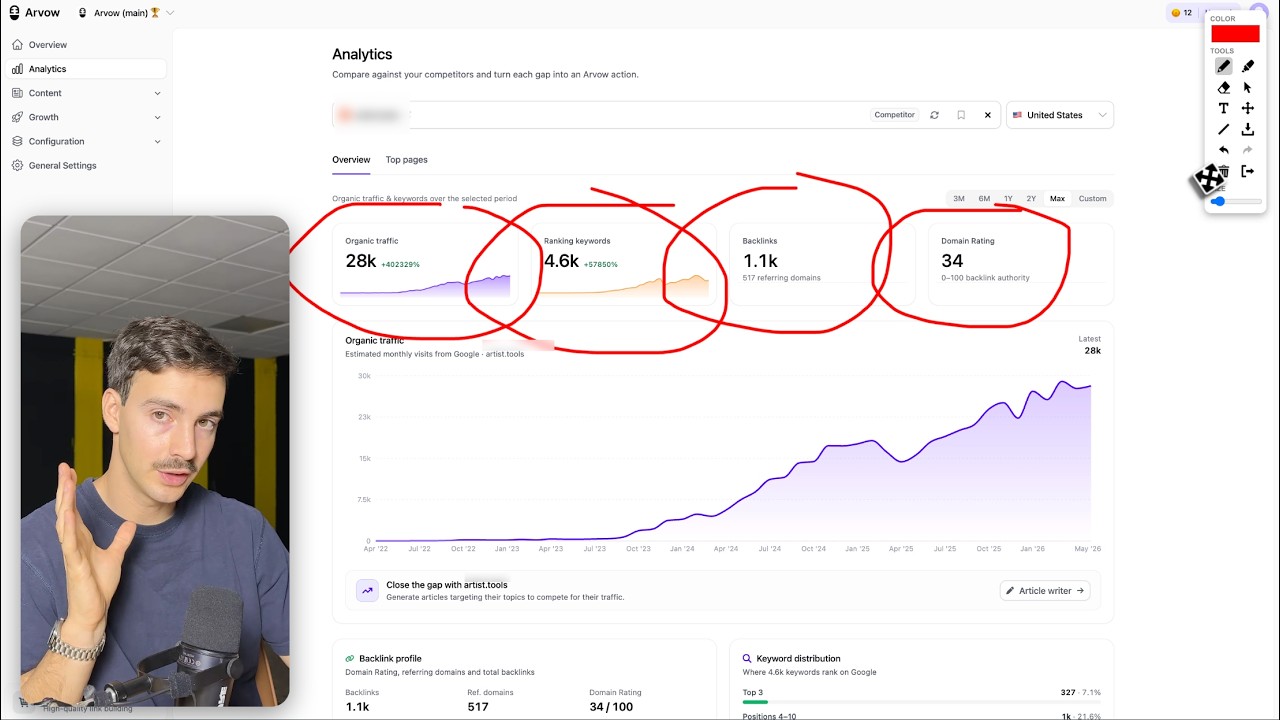Select the pencil drawing tool
Viewport: 1280px width, 720px height.
click(x=1223, y=66)
